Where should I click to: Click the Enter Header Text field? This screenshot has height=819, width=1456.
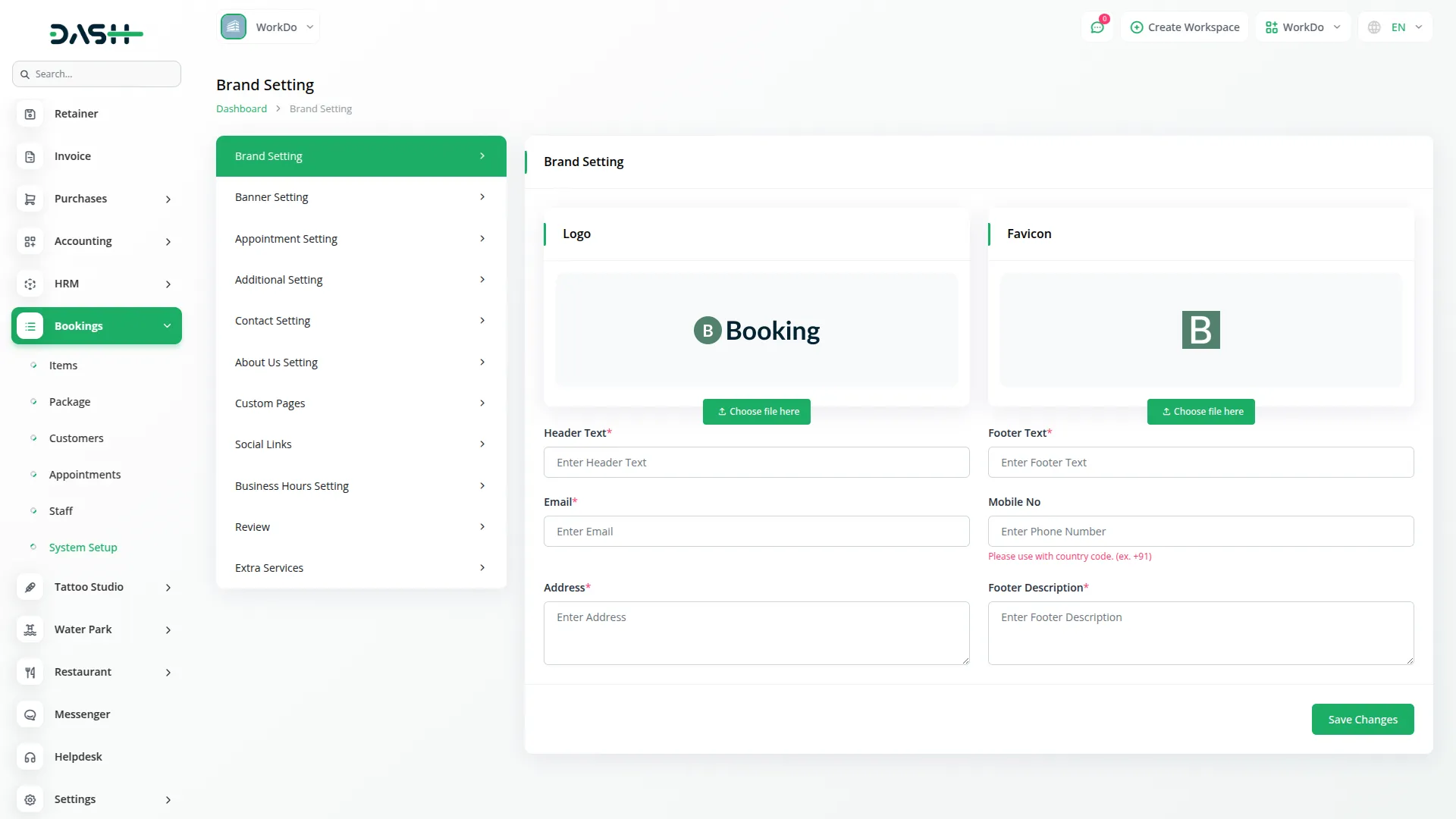pyautogui.click(x=756, y=463)
